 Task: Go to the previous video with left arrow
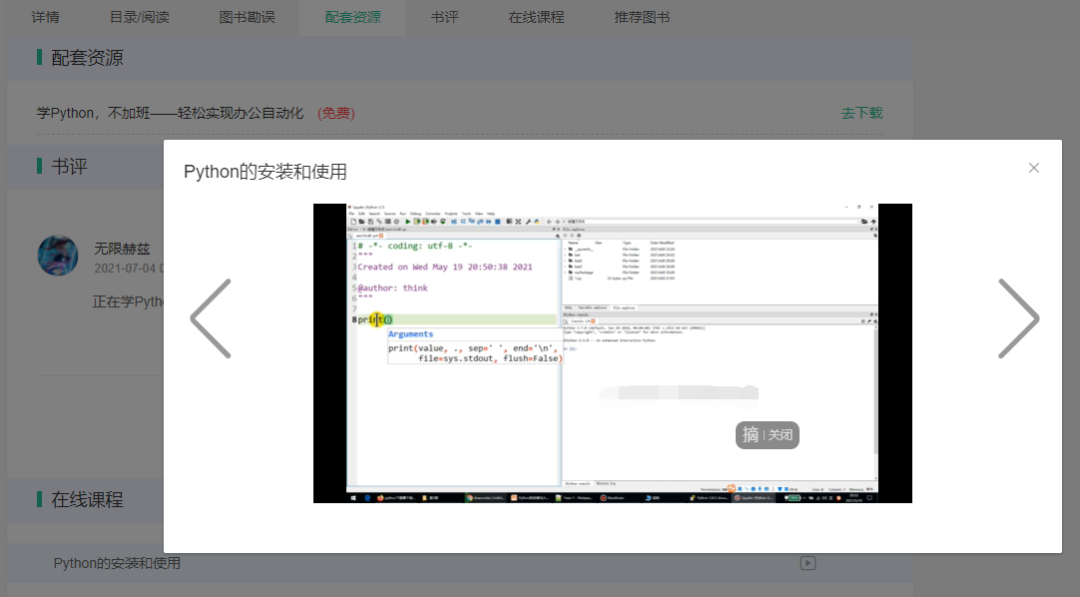pos(211,318)
